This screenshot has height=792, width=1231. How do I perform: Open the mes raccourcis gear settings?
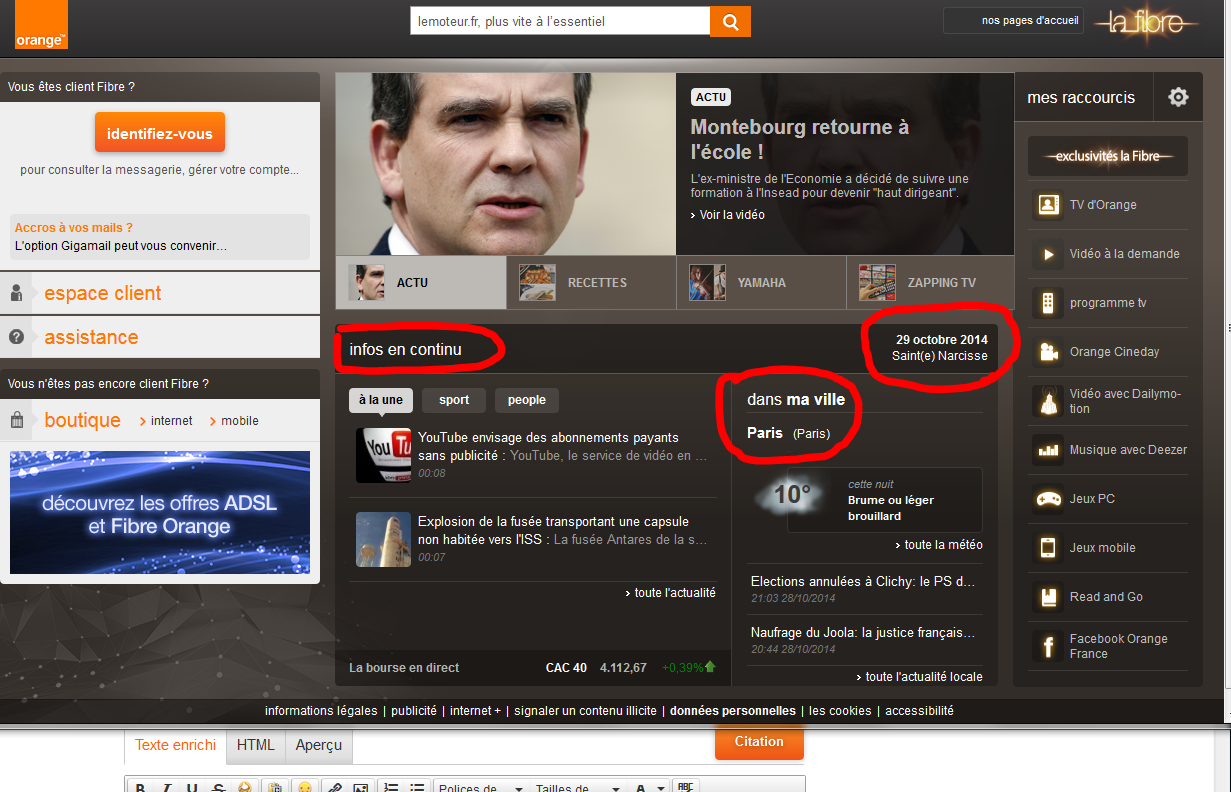coord(1179,97)
